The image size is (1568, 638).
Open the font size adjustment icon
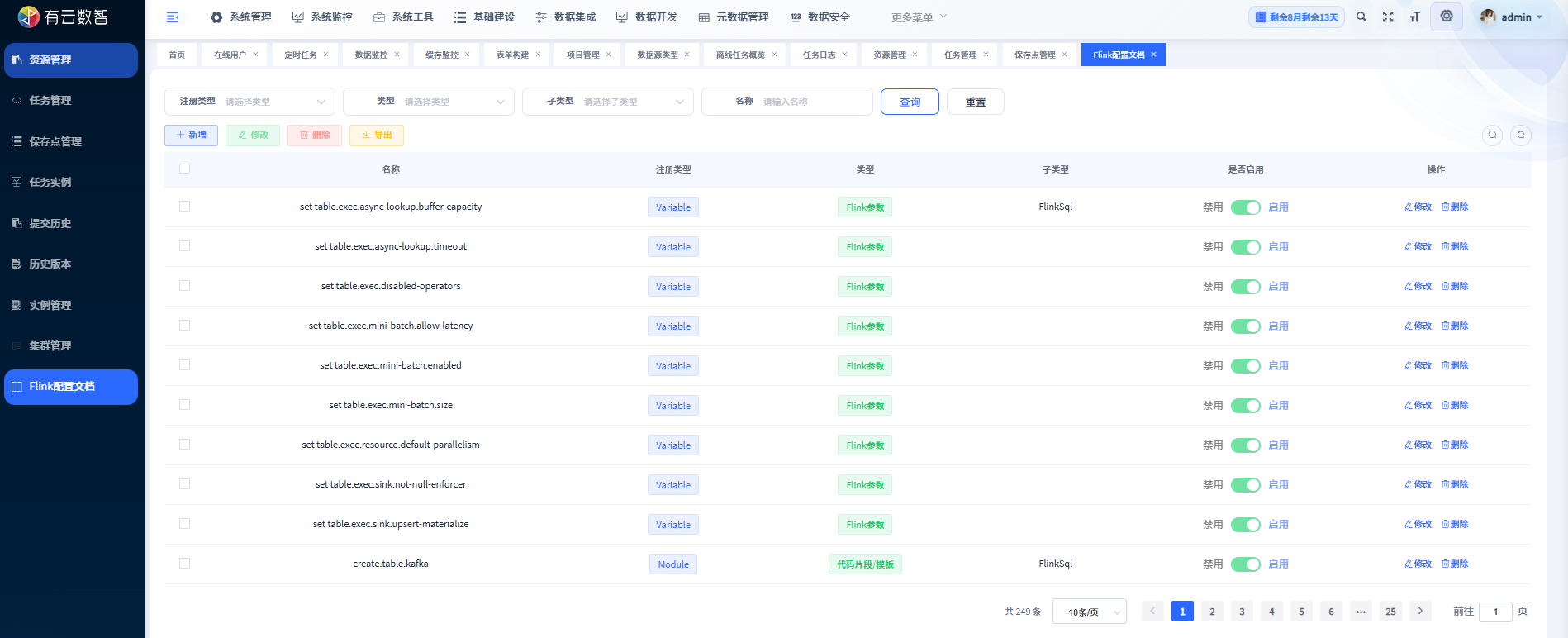pyautogui.click(x=1414, y=17)
